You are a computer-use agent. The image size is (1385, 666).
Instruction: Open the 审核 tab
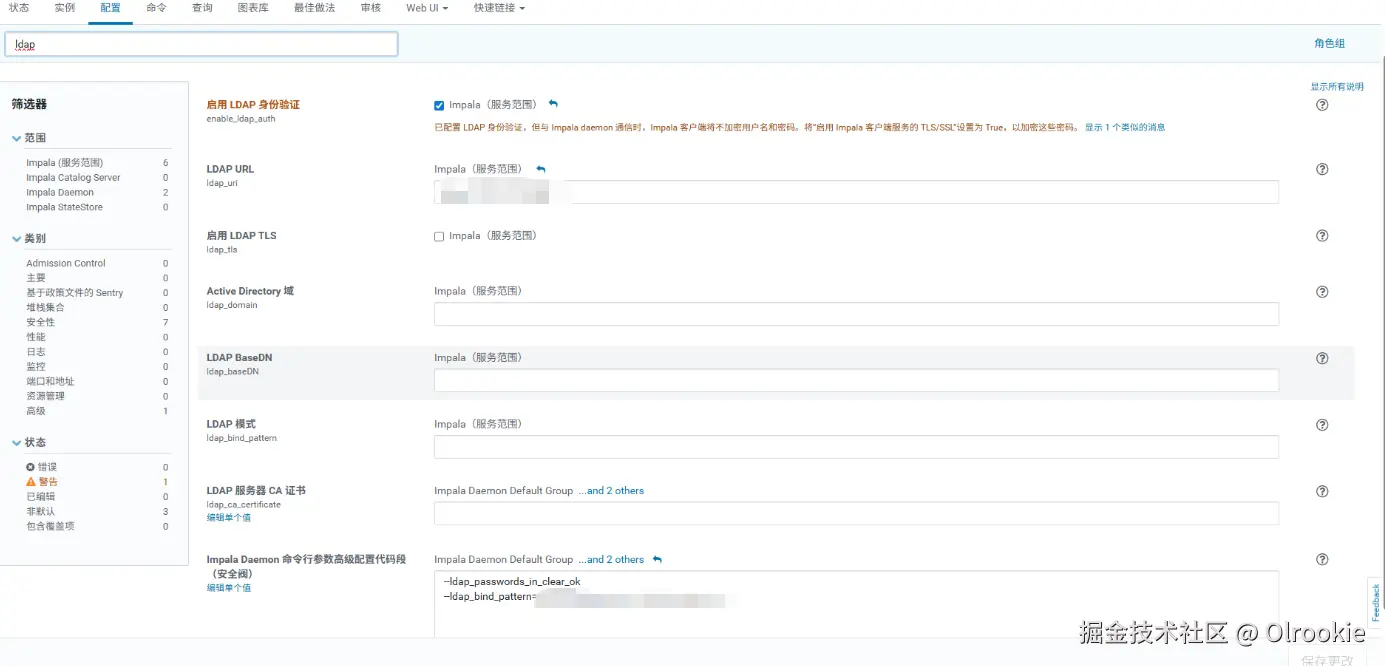pos(370,8)
